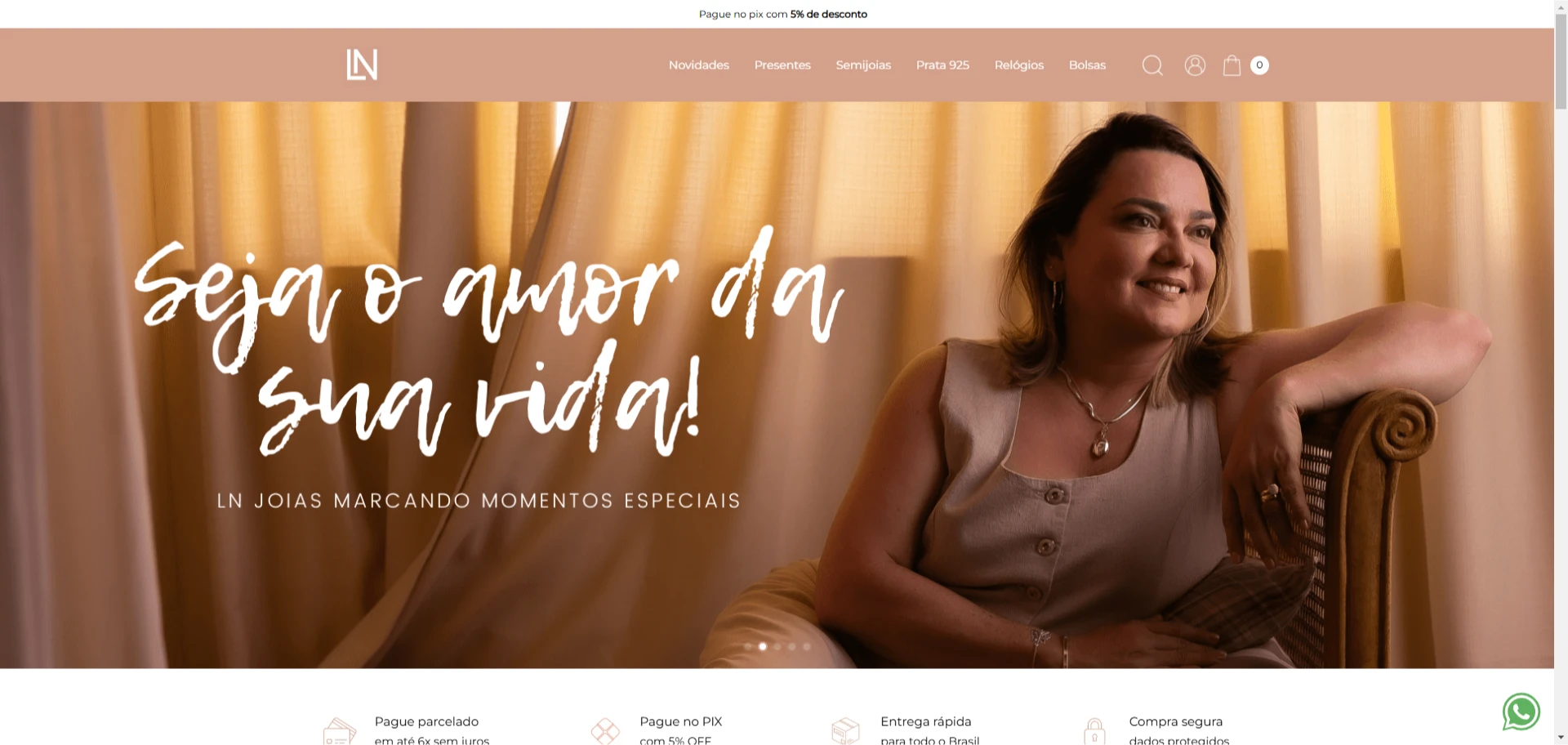Open the Semijoias menu
This screenshot has width=1568, height=745.
point(863,65)
